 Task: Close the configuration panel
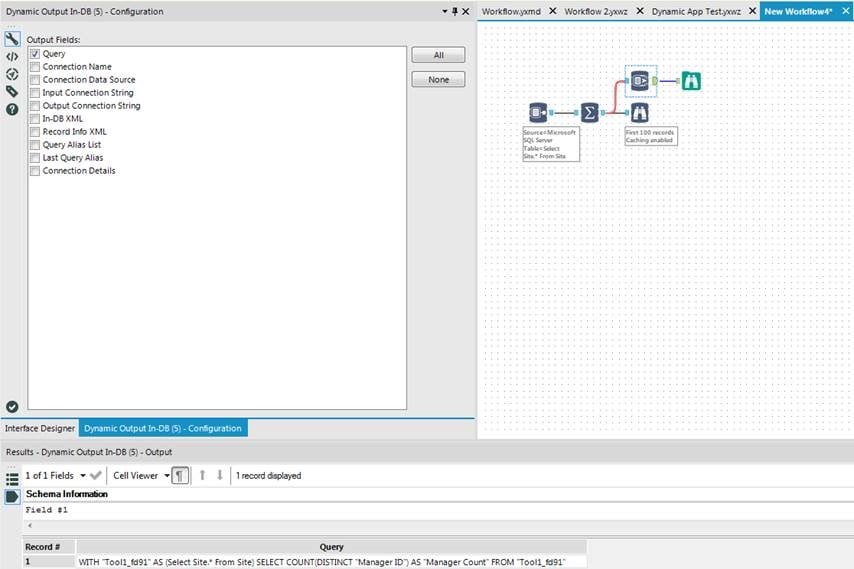tap(466, 11)
